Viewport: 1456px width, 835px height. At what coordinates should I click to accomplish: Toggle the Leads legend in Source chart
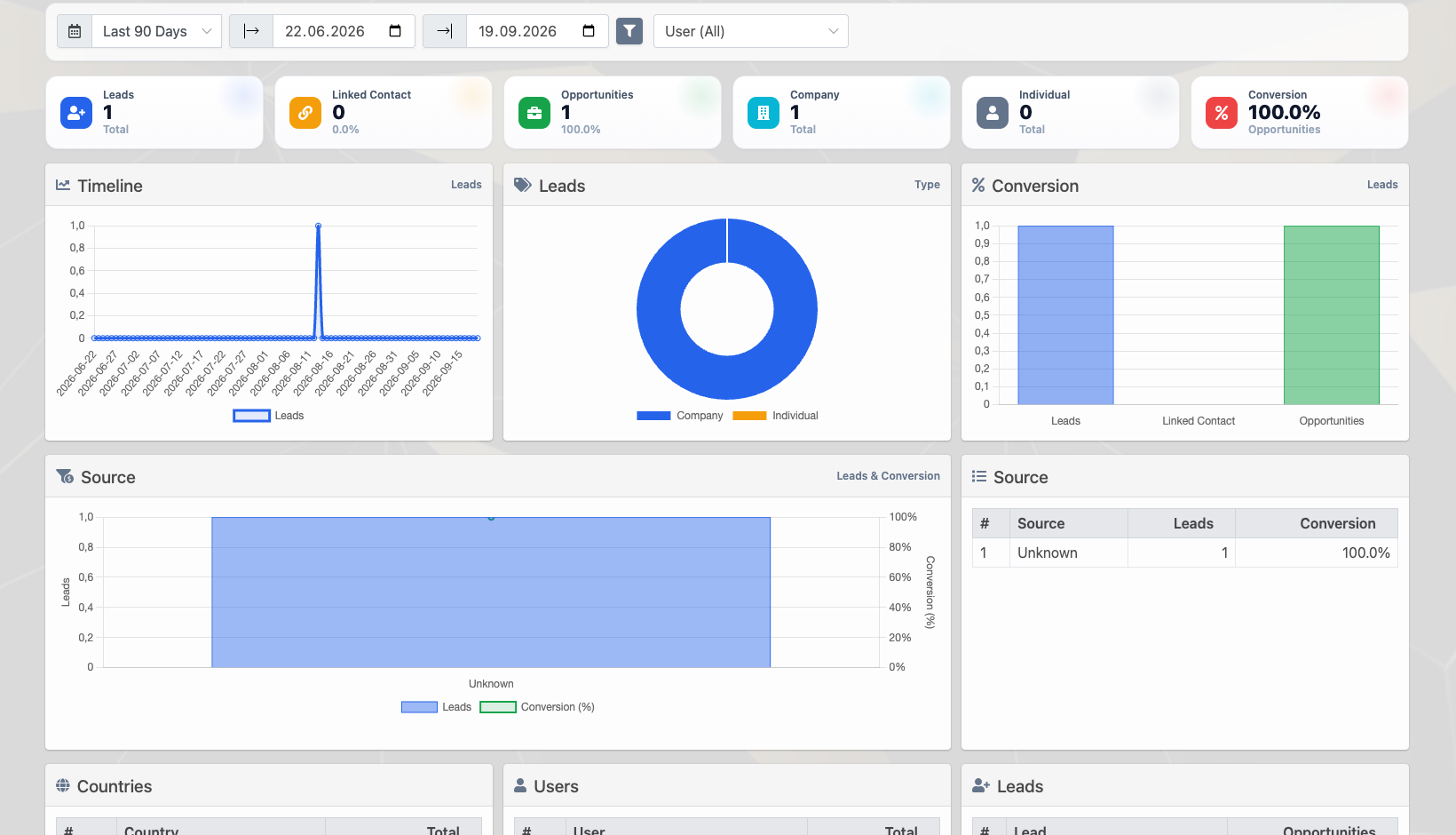point(436,707)
